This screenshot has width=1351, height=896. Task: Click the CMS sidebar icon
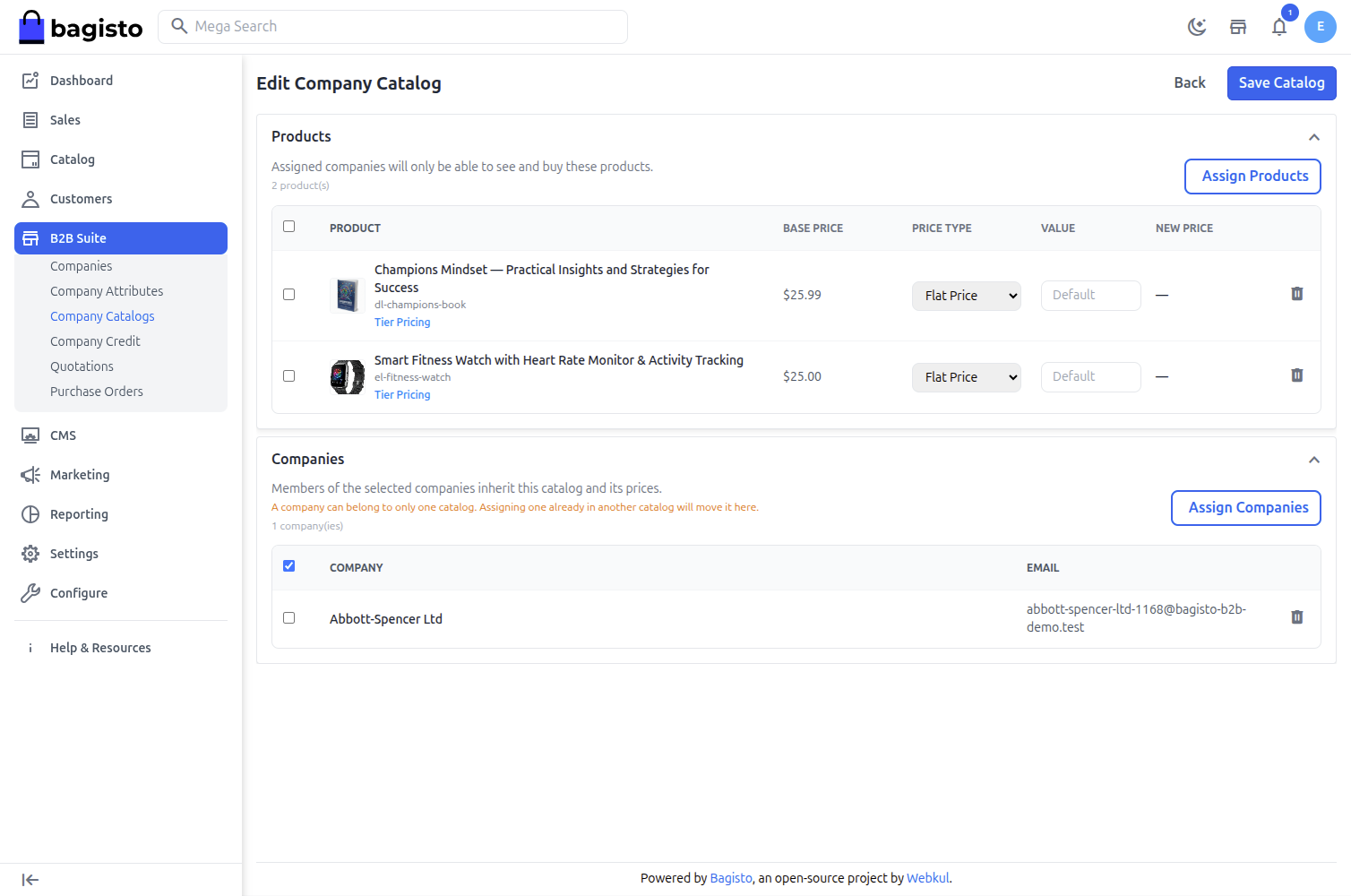coord(30,435)
